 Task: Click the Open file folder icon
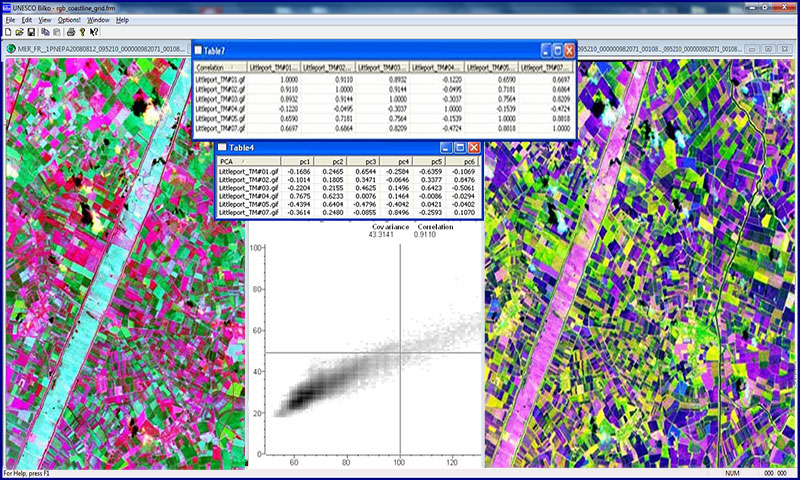19,32
